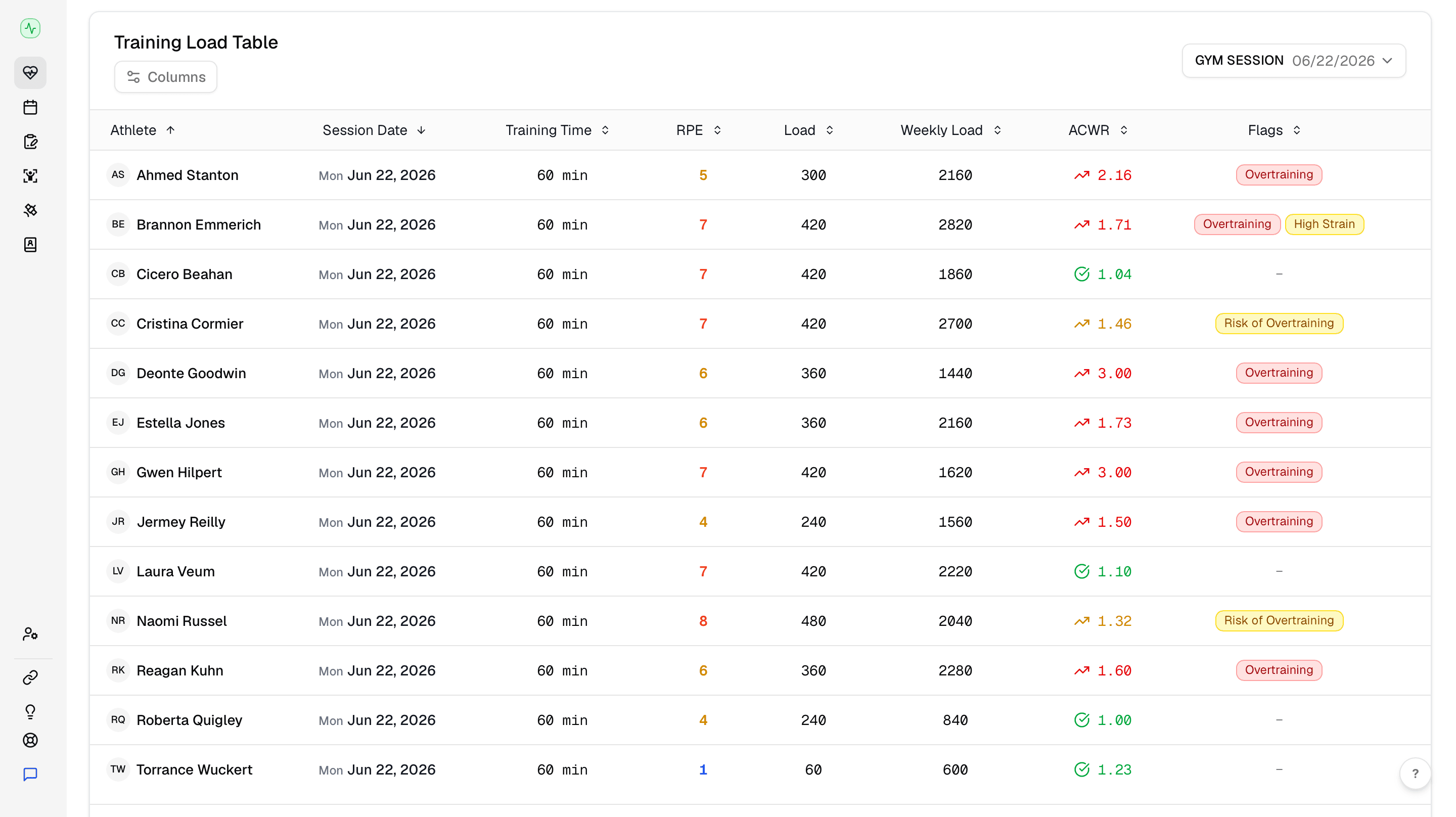Open athlete Roberta Quigley
The width and height of the screenshot is (1456, 817).
click(190, 720)
